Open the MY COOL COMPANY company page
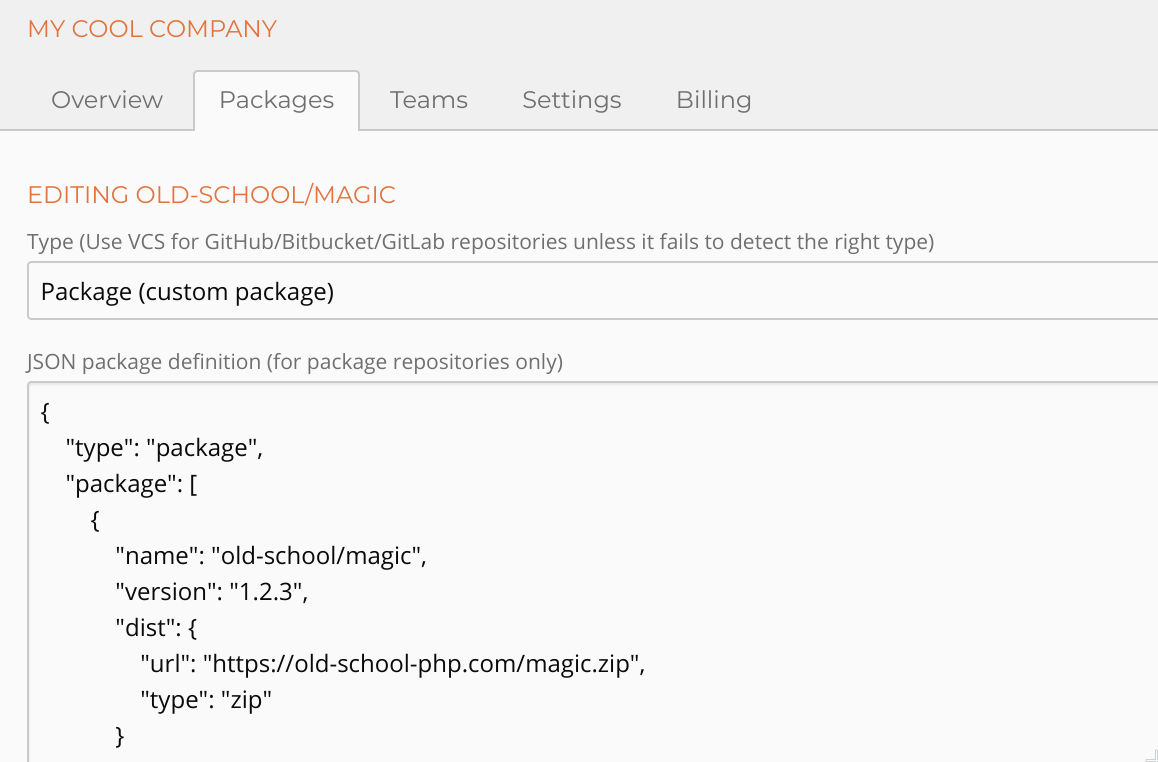This screenshot has height=762, width=1158. (152, 29)
